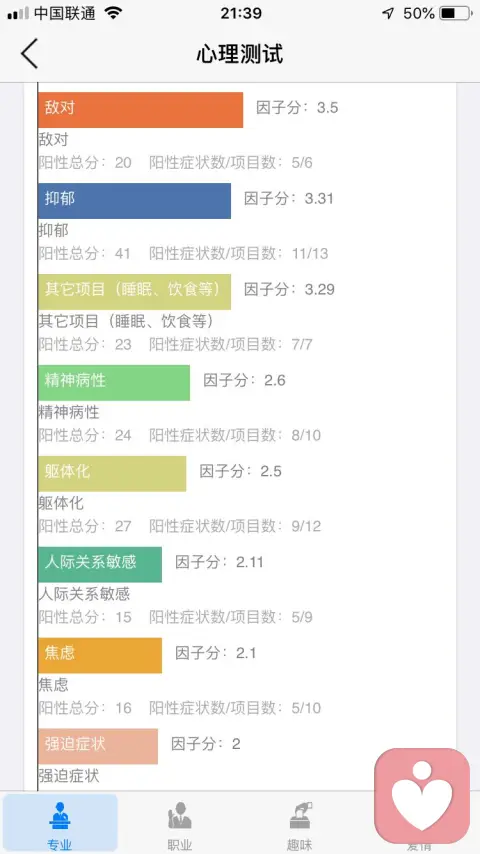The width and height of the screenshot is (480, 854).
Task: Tap the 职业 tab icon
Action: (180, 815)
